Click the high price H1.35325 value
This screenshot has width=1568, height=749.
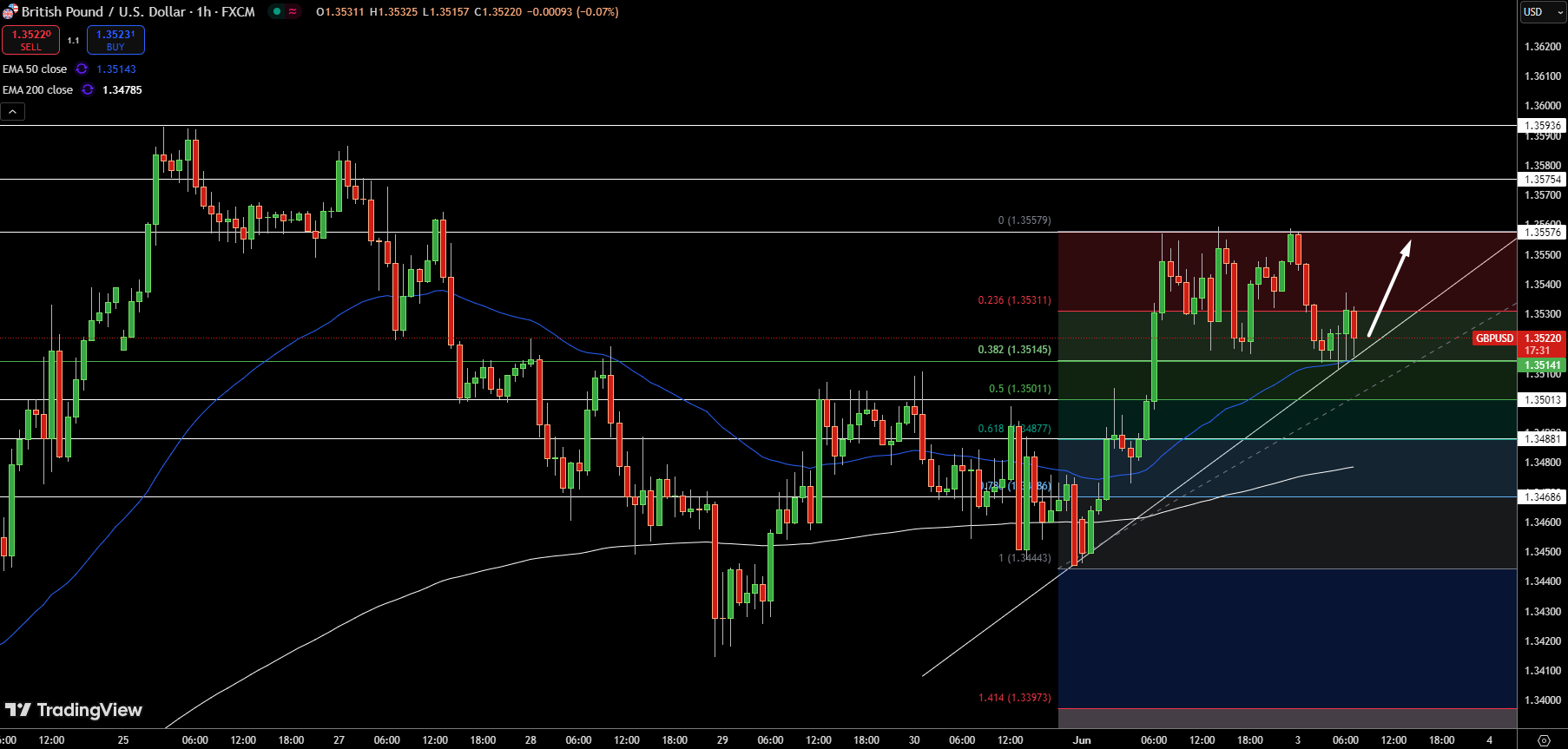393,12
